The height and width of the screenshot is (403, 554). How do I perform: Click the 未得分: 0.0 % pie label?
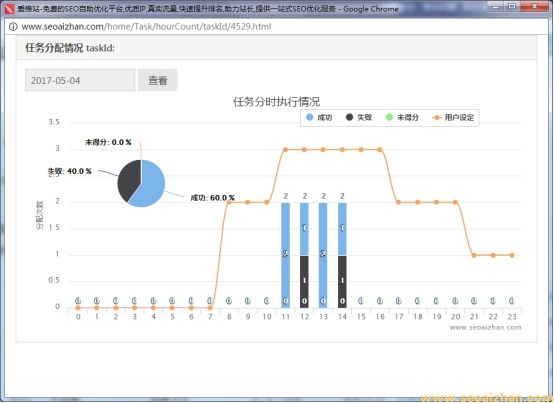[108, 142]
